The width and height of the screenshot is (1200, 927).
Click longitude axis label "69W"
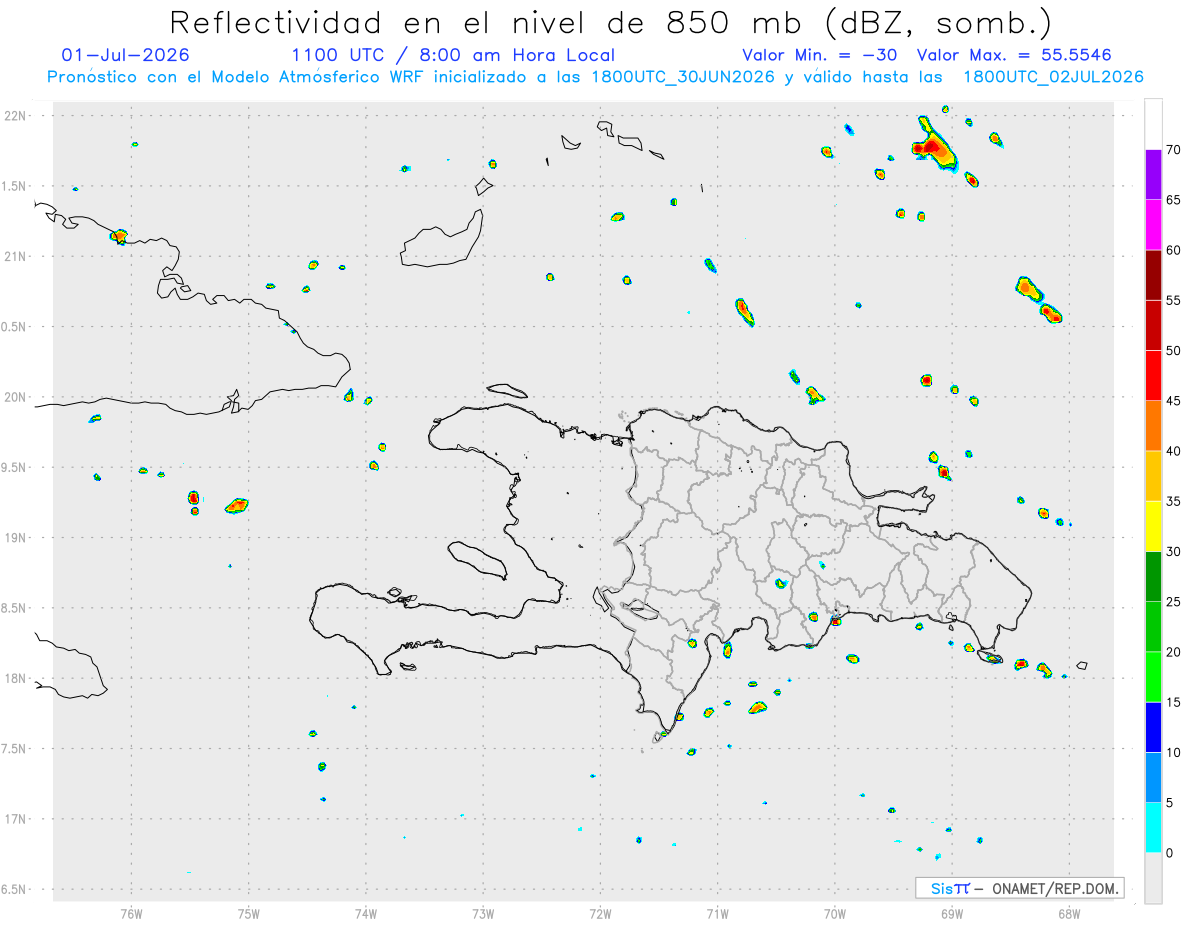[x=952, y=912]
